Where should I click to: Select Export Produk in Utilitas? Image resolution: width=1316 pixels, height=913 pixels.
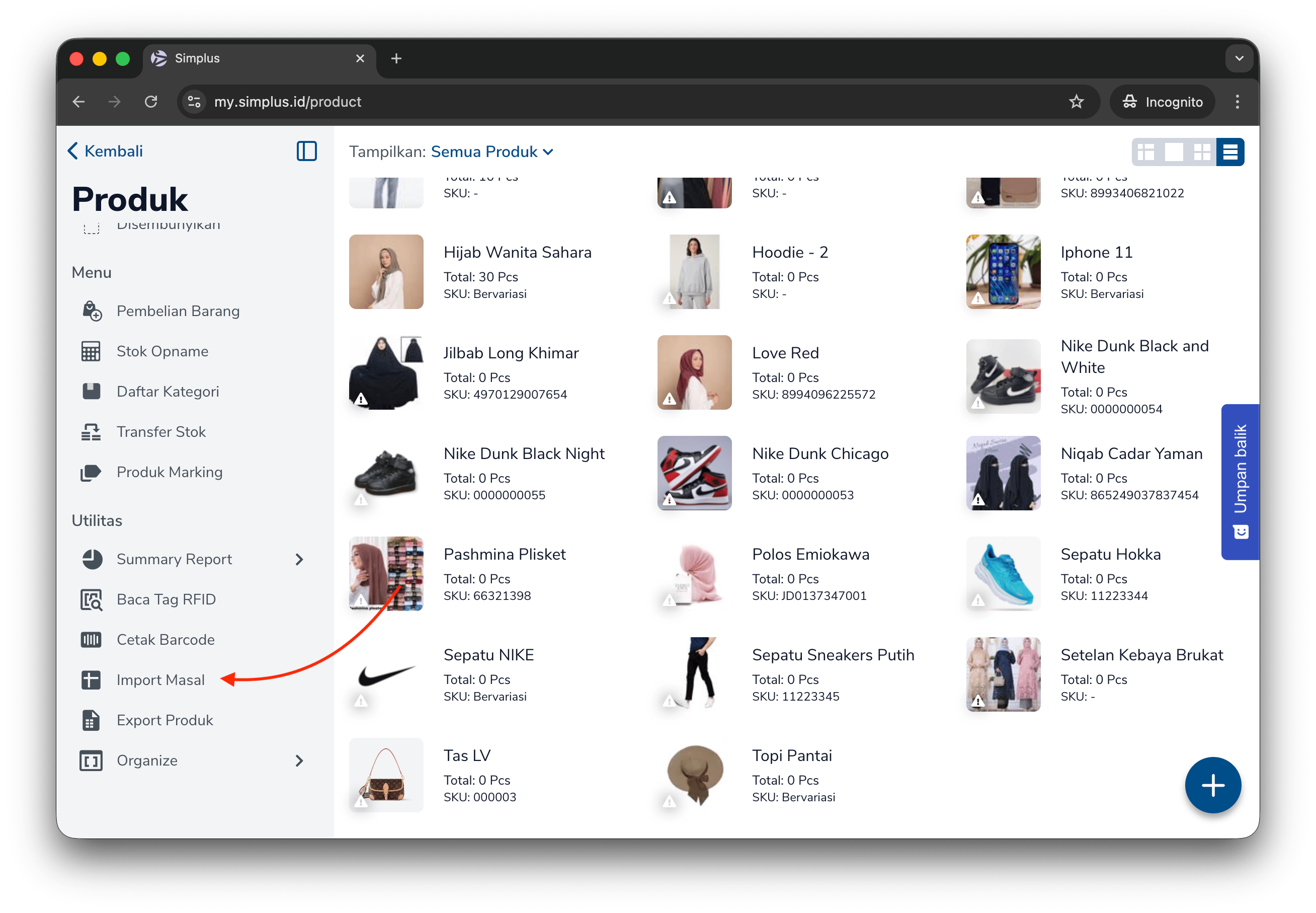point(164,720)
